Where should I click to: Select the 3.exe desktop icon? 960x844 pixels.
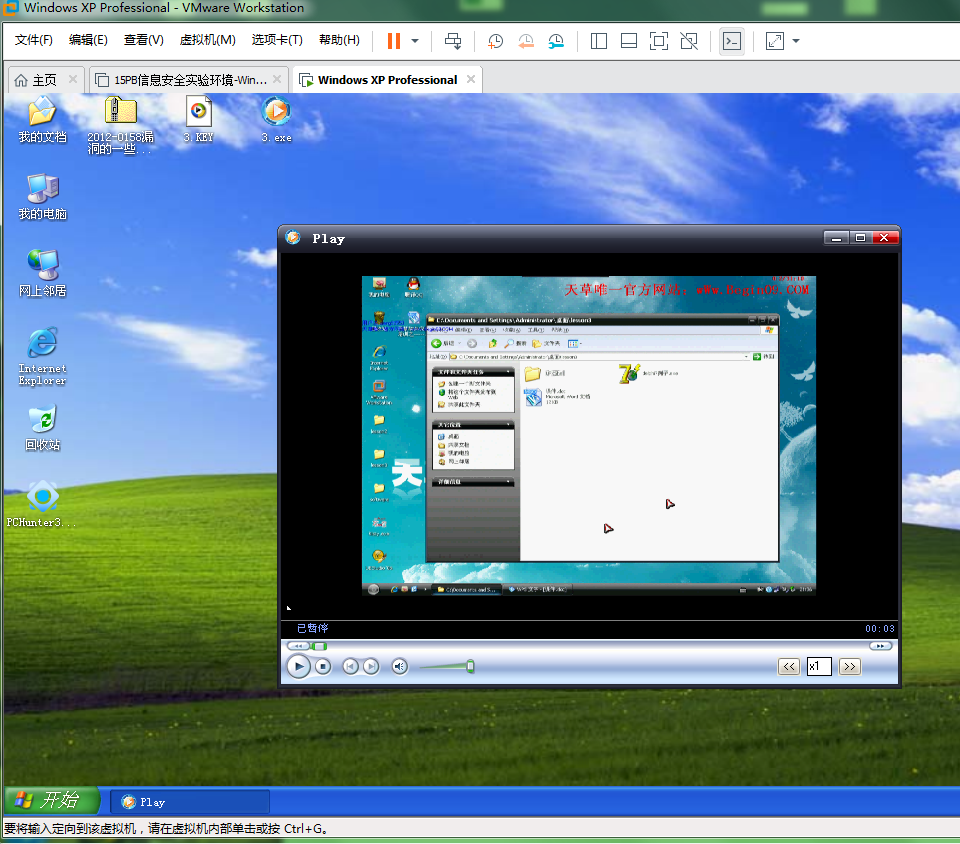tap(276, 120)
